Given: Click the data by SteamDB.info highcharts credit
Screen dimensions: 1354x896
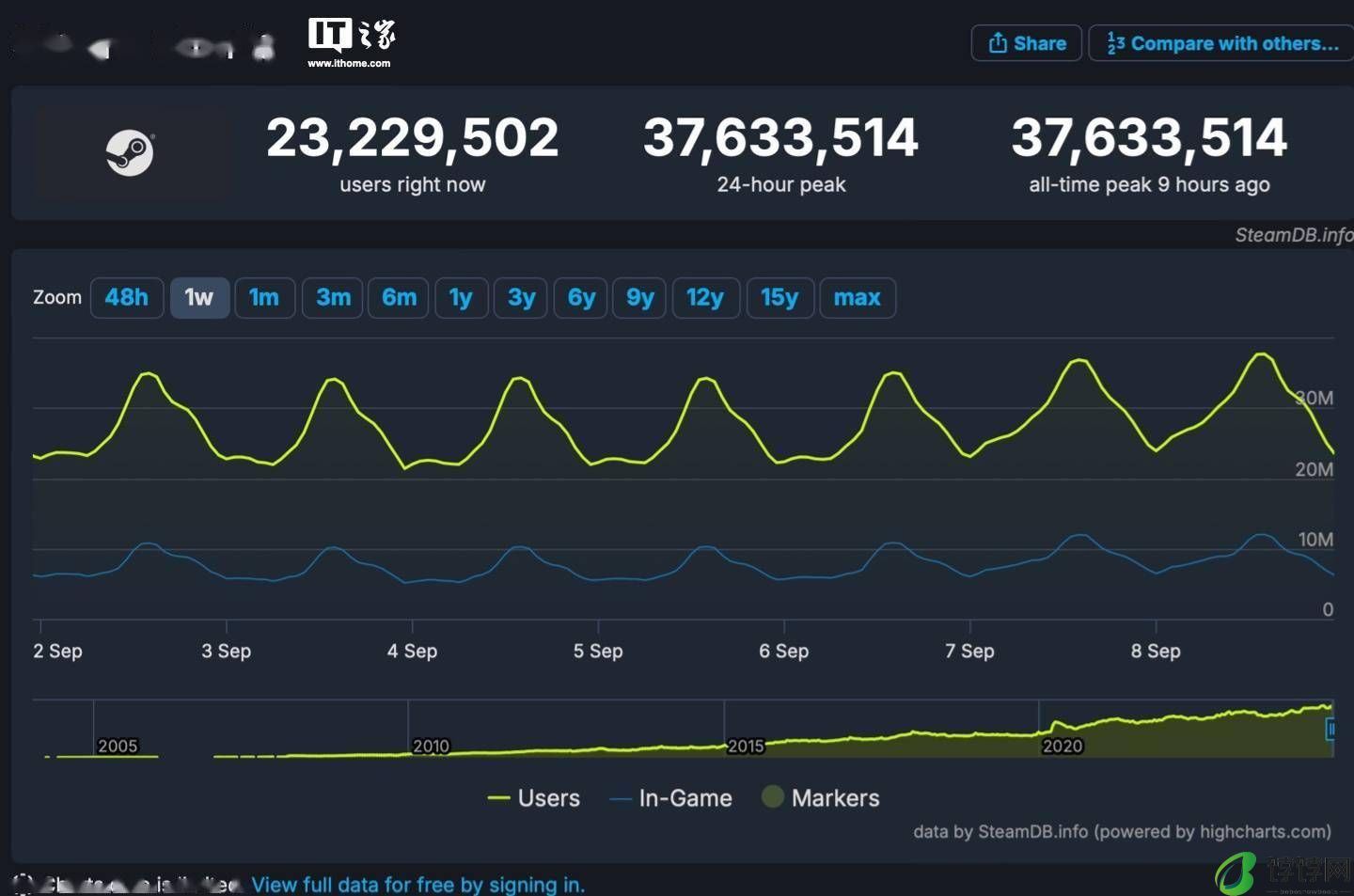Looking at the screenshot, I should 1122,832.
